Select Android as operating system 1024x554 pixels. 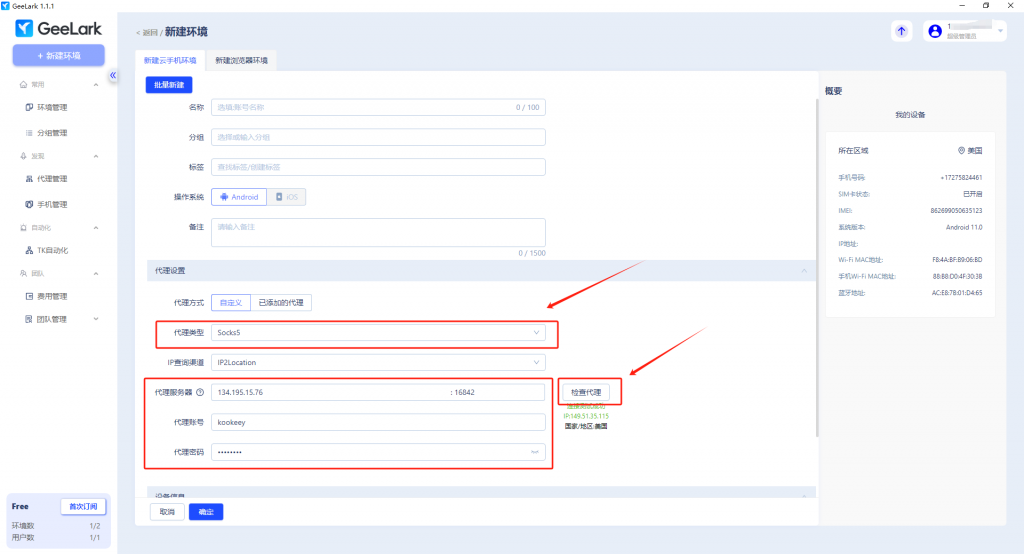pyautogui.click(x=238, y=197)
